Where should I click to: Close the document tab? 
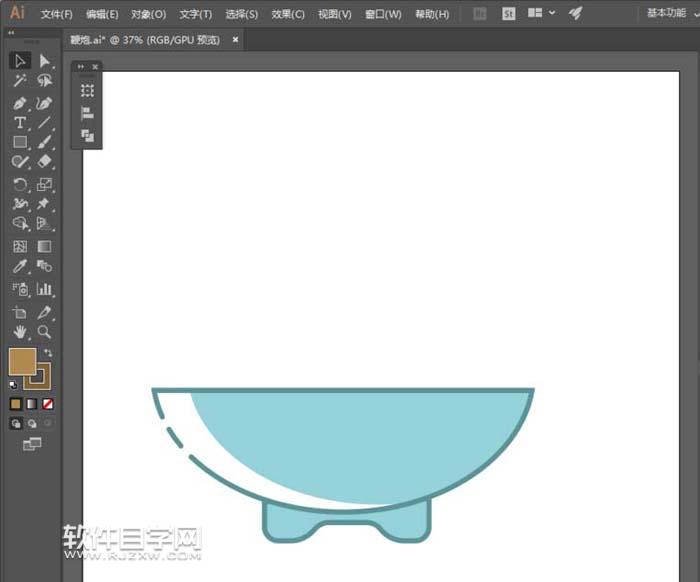pos(235,40)
